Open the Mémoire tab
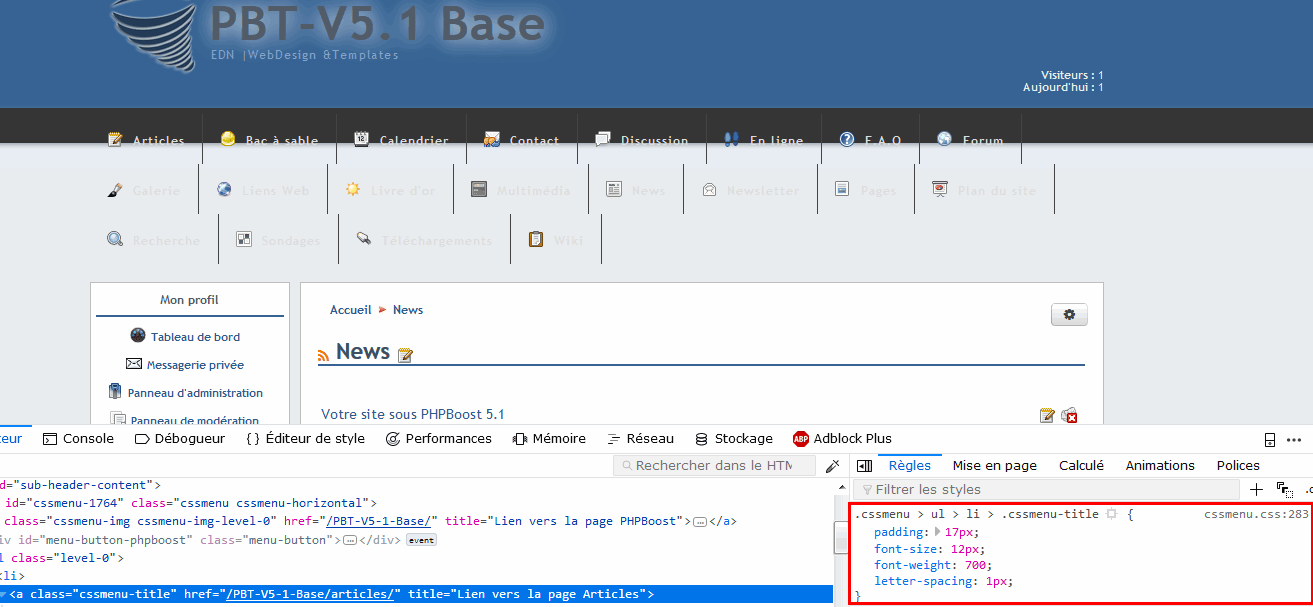This screenshot has height=607, width=1313. pyautogui.click(x=549, y=439)
